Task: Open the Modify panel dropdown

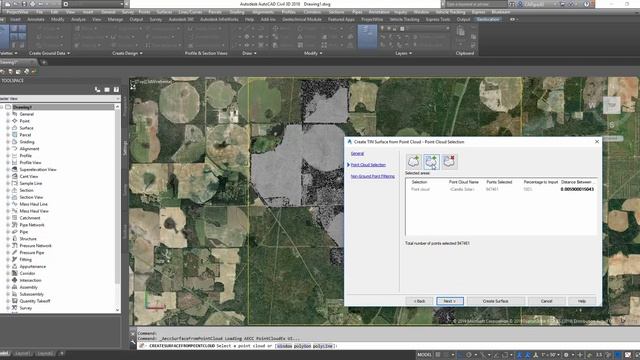Action: click(313, 53)
